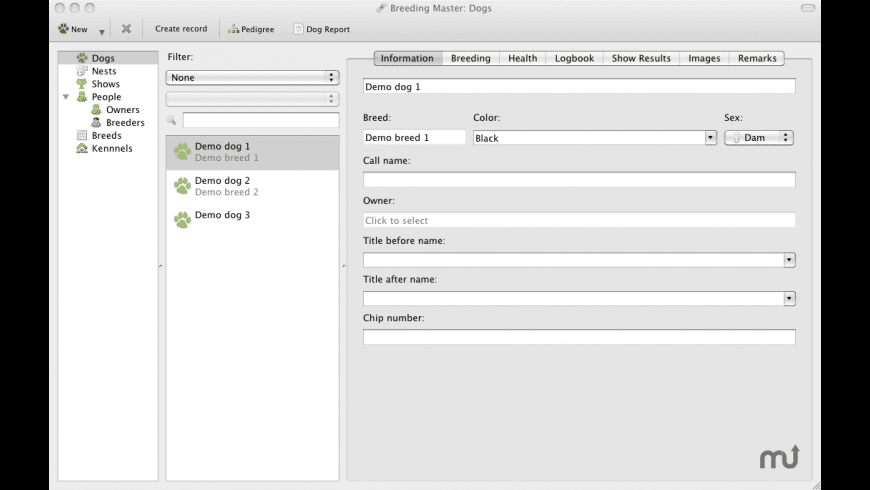Click the Chip number field
Viewport: 870px width, 490px height.
[579, 337]
